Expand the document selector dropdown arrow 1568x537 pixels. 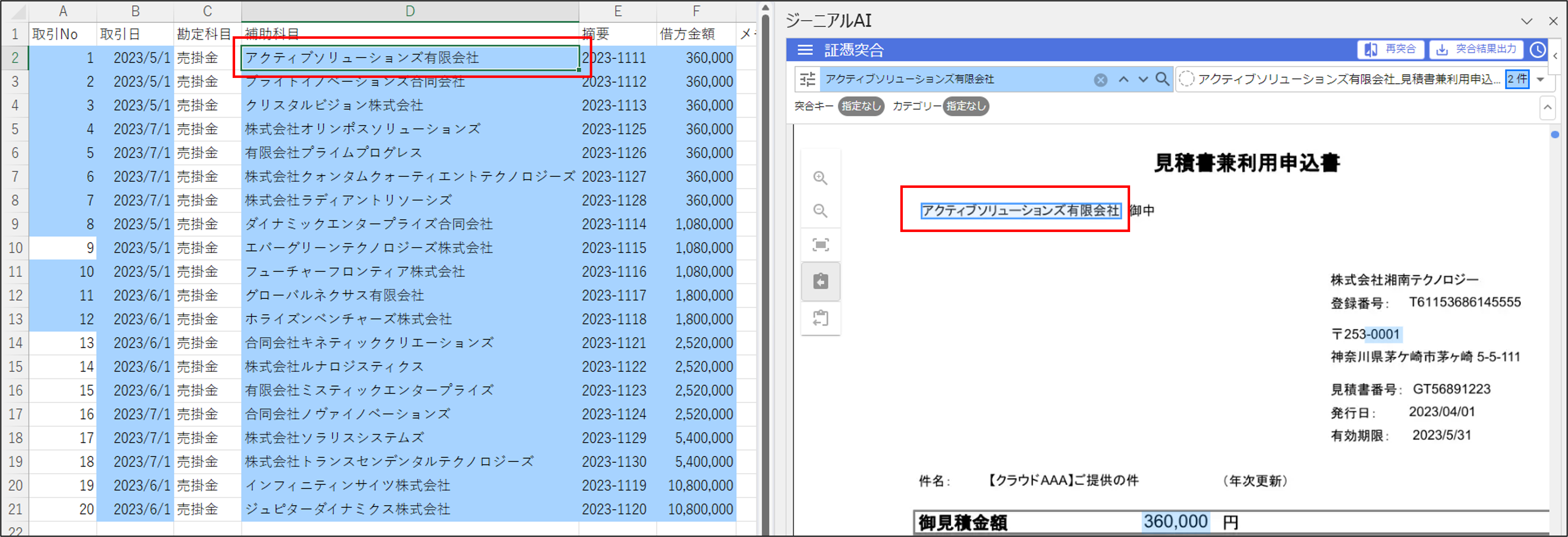point(1541,79)
